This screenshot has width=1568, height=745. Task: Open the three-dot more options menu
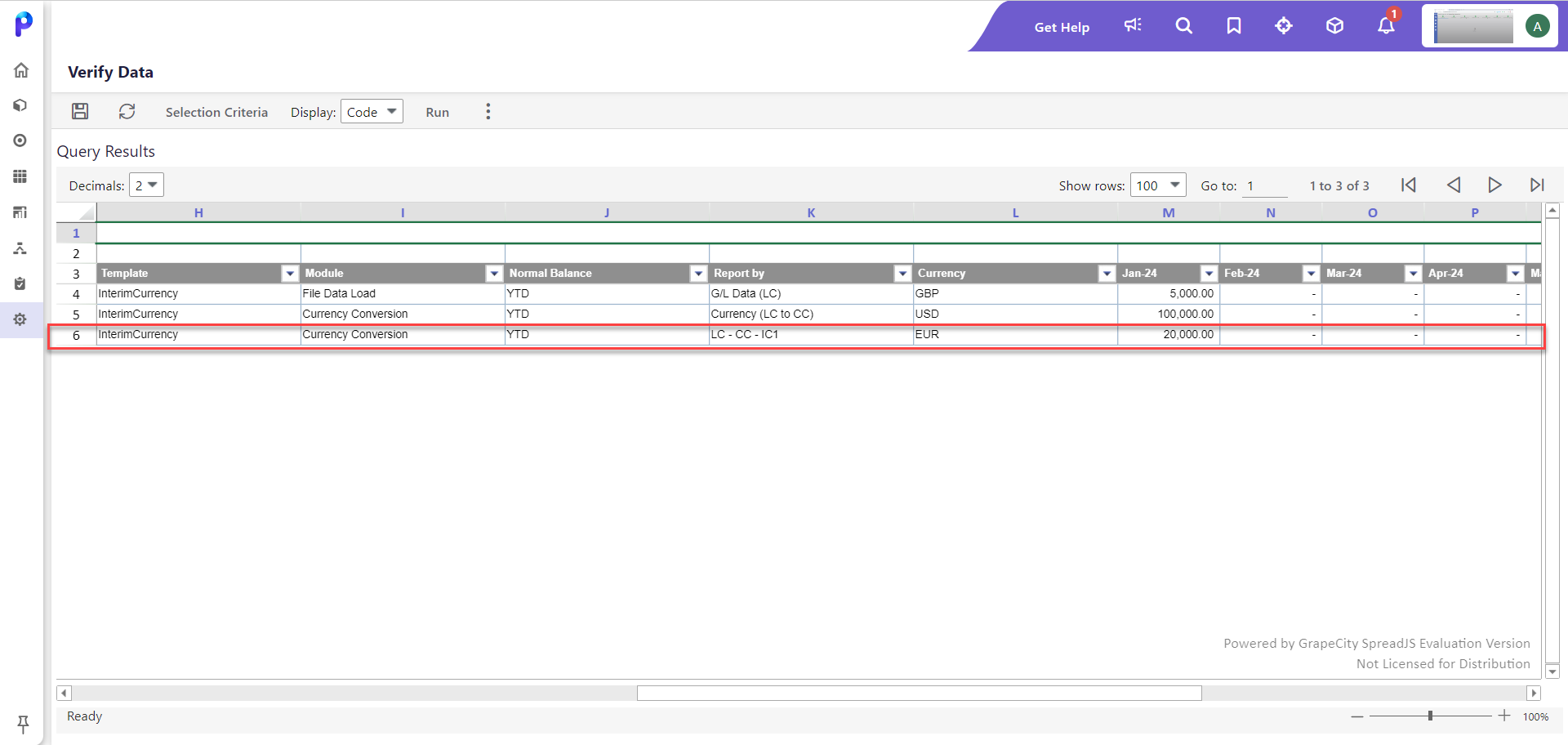488,112
